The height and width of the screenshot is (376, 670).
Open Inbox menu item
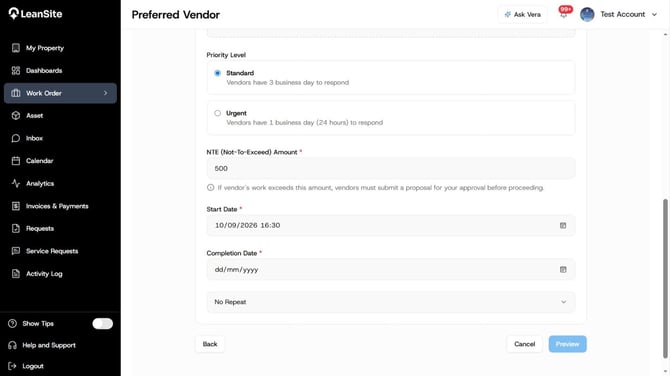(x=60, y=138)
